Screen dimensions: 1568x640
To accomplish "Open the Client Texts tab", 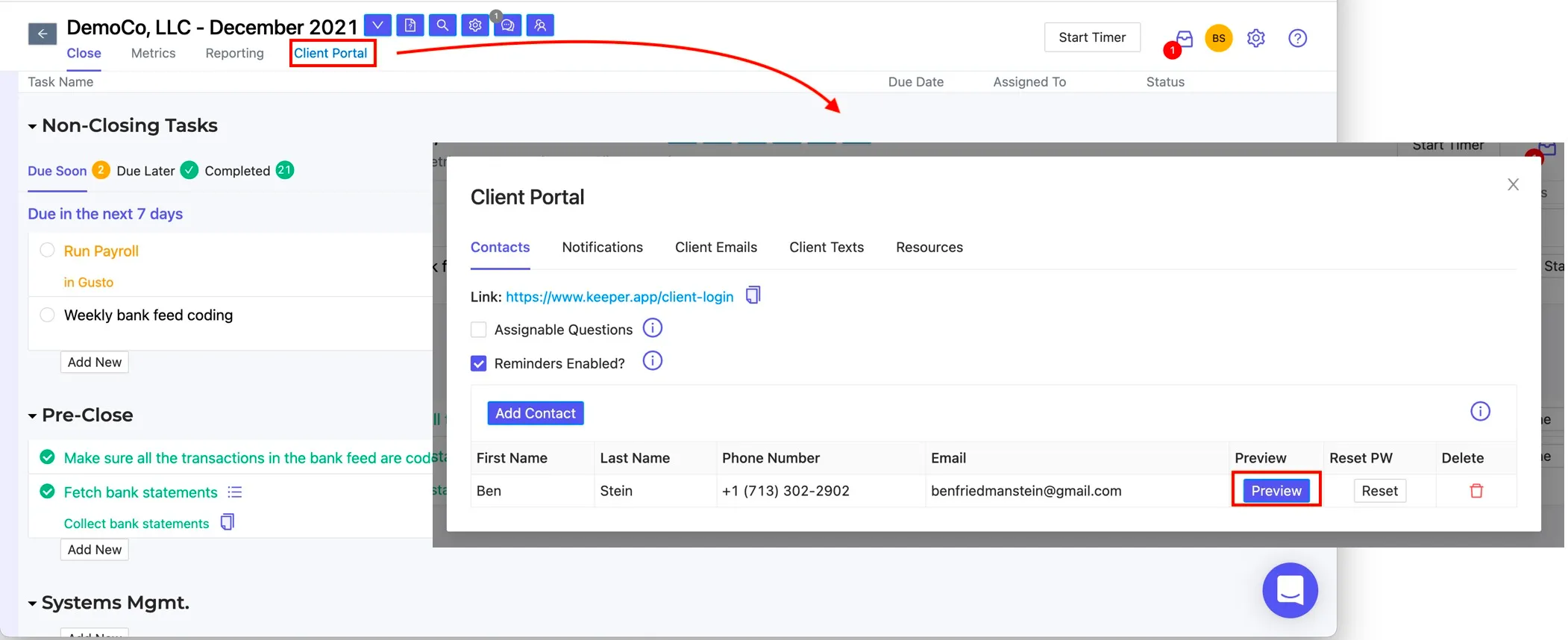I will (827, 247).
